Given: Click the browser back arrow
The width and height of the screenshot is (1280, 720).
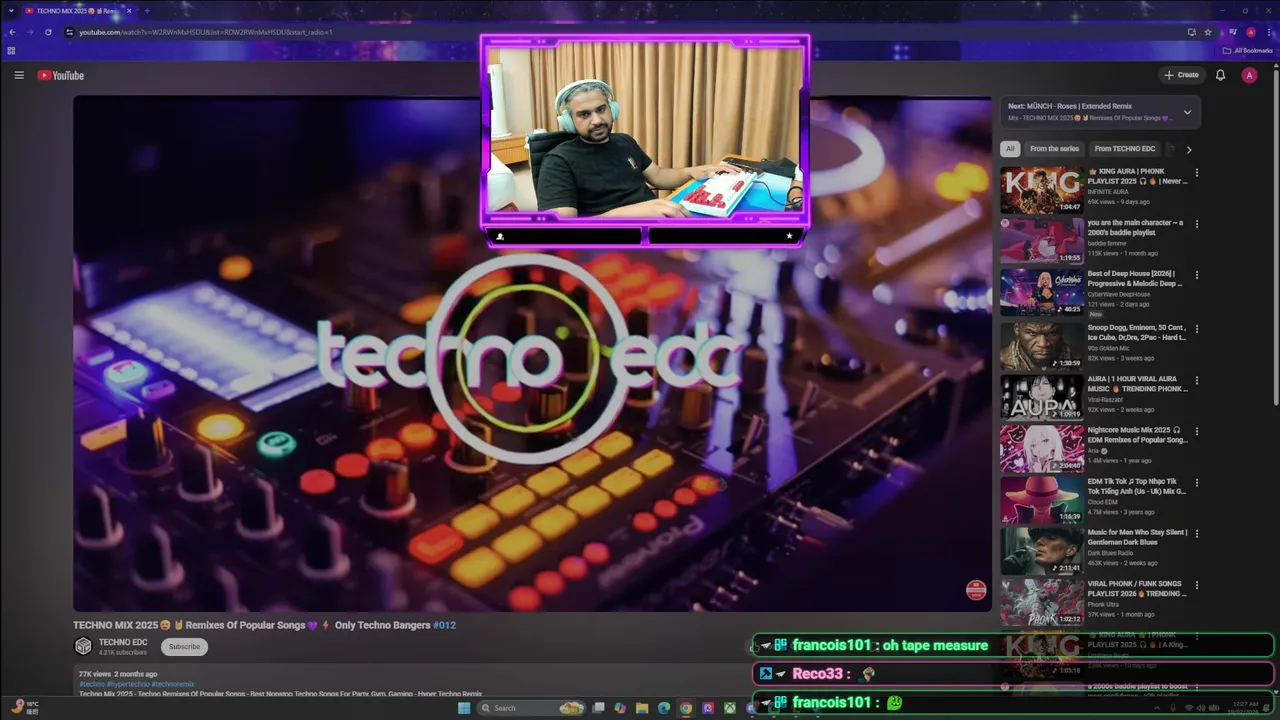Looking at the screenshot, I should (11, 32).
